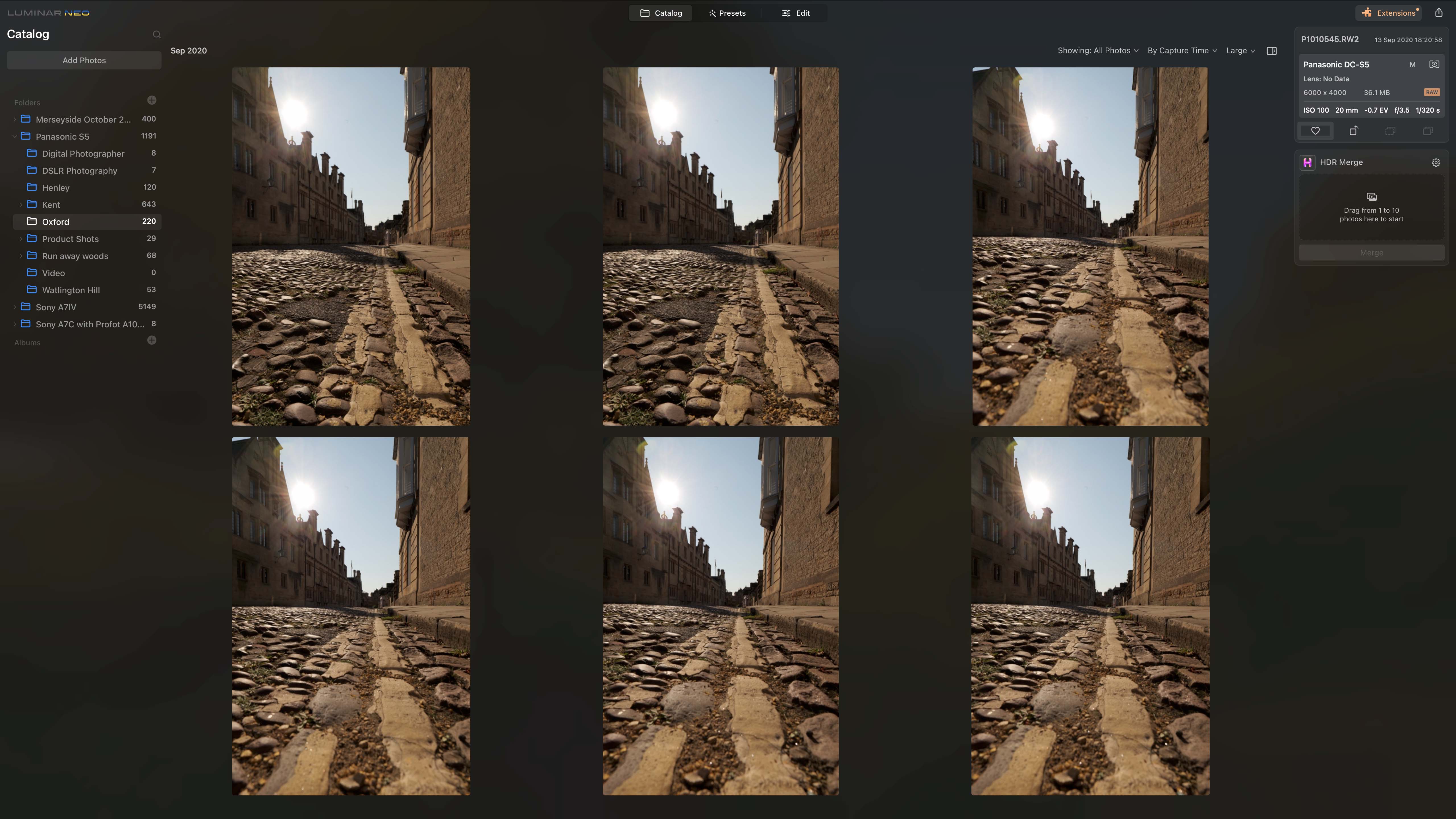Select the top-right cobblestone street thumbnail

[x=1090, y=247]
